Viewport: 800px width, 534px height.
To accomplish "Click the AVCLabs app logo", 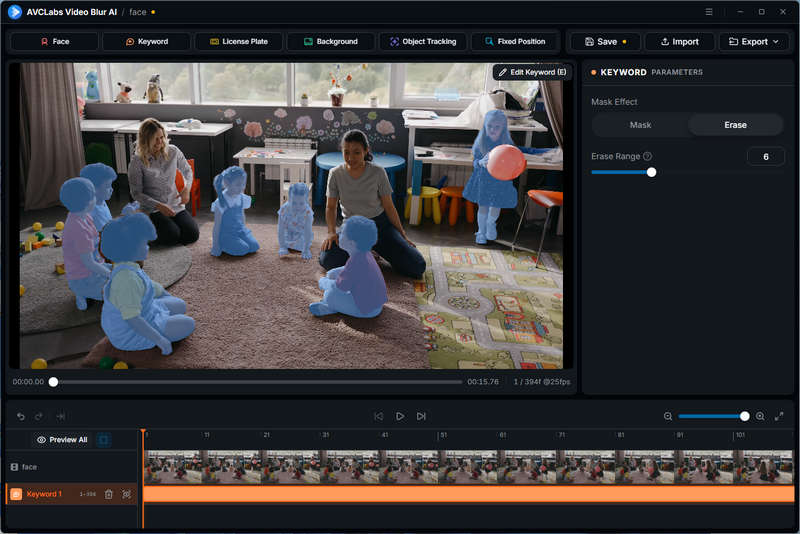I will tap(15, 12).
